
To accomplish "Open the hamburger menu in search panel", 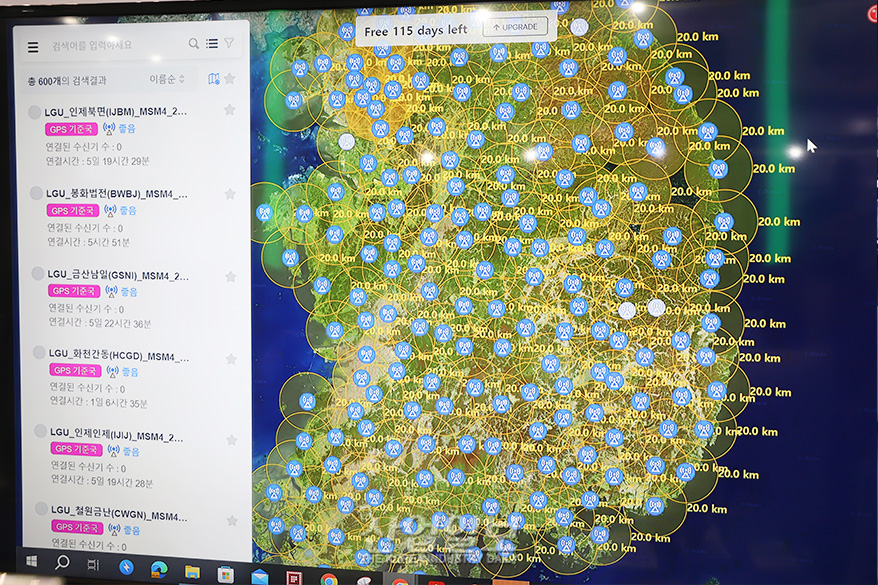I will click(33, 47).
